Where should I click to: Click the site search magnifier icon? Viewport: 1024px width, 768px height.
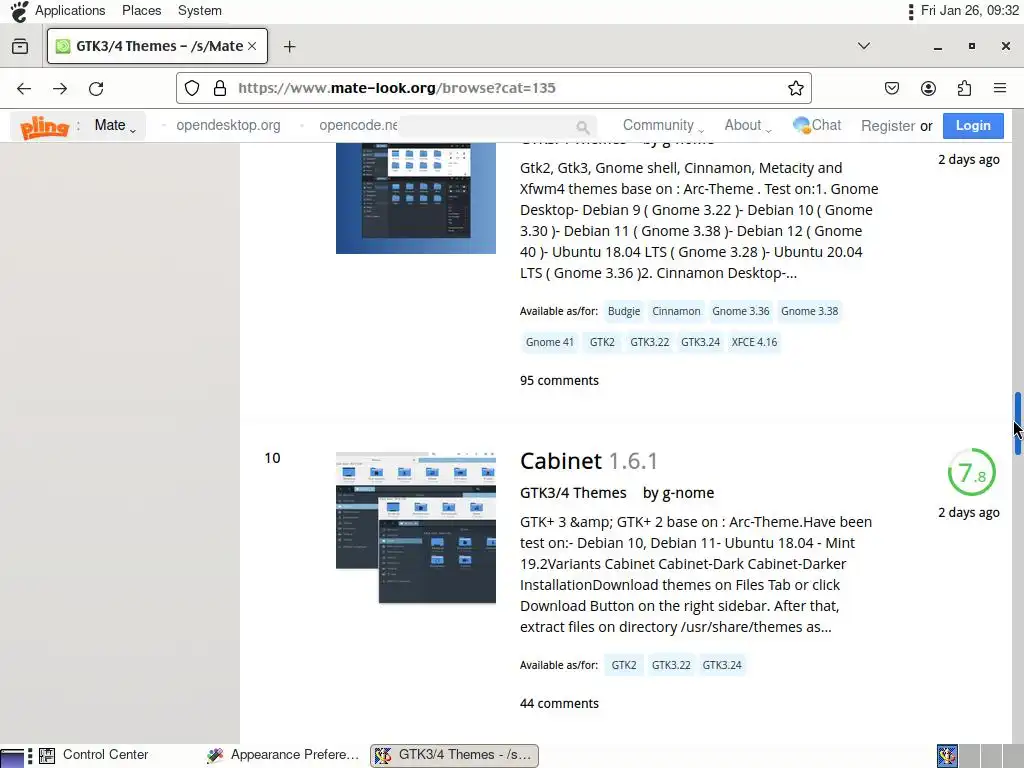point(583,127)
